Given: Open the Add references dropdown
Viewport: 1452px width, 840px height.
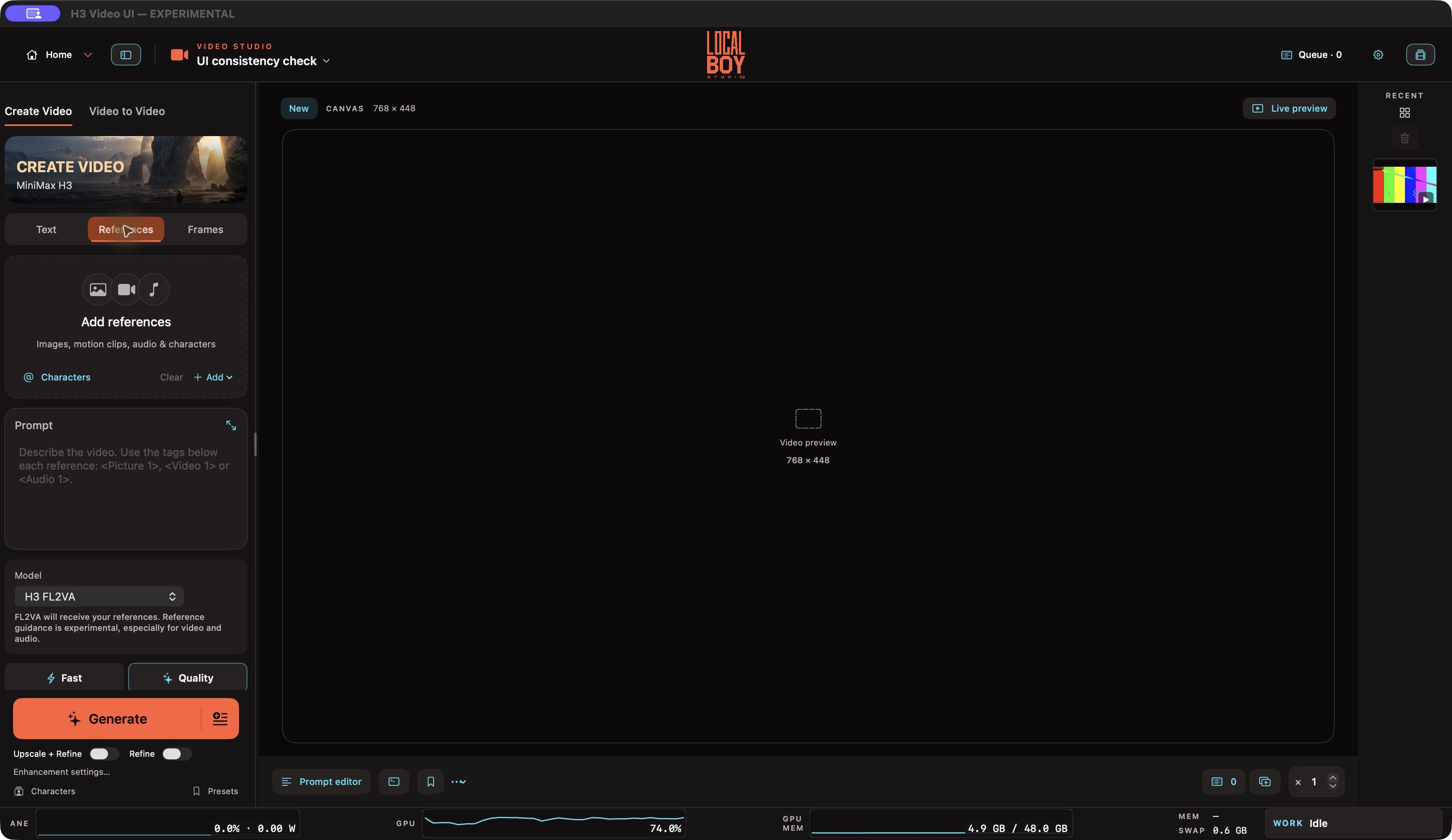Looking at the screenshot, I should click(x=213, y=377).
